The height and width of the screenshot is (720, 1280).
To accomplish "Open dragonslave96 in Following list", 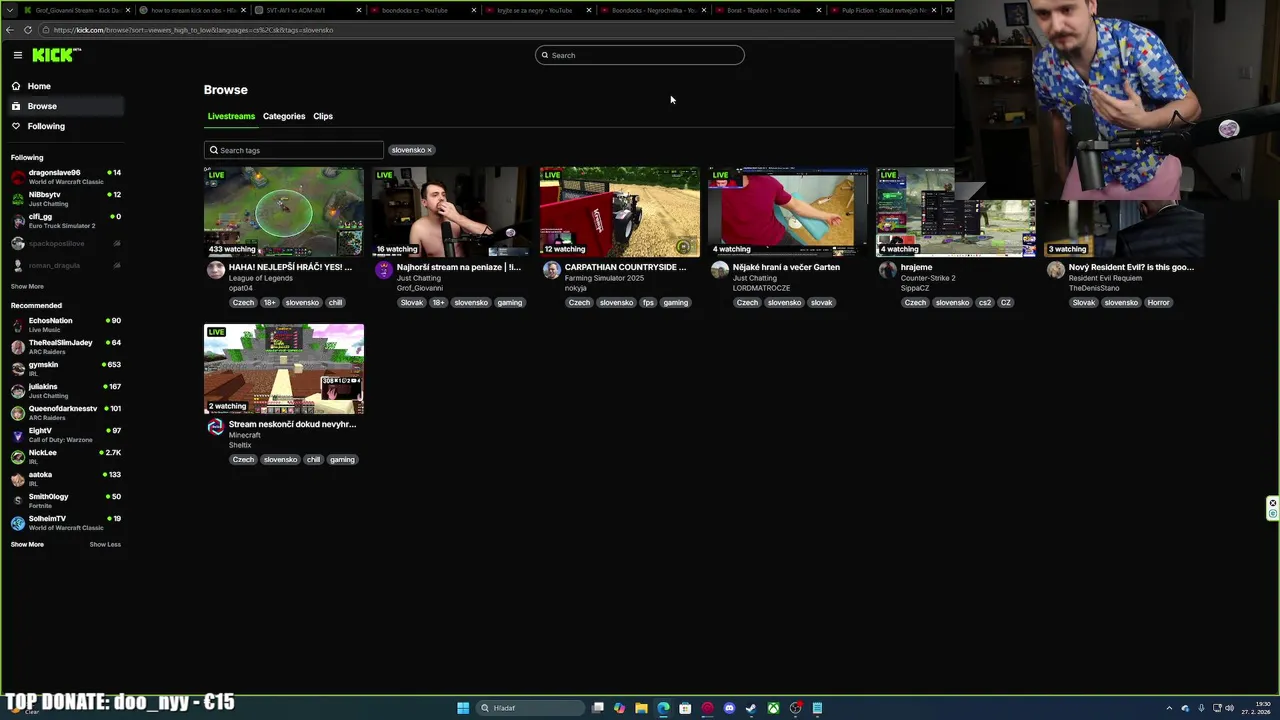I will (66, 177).
